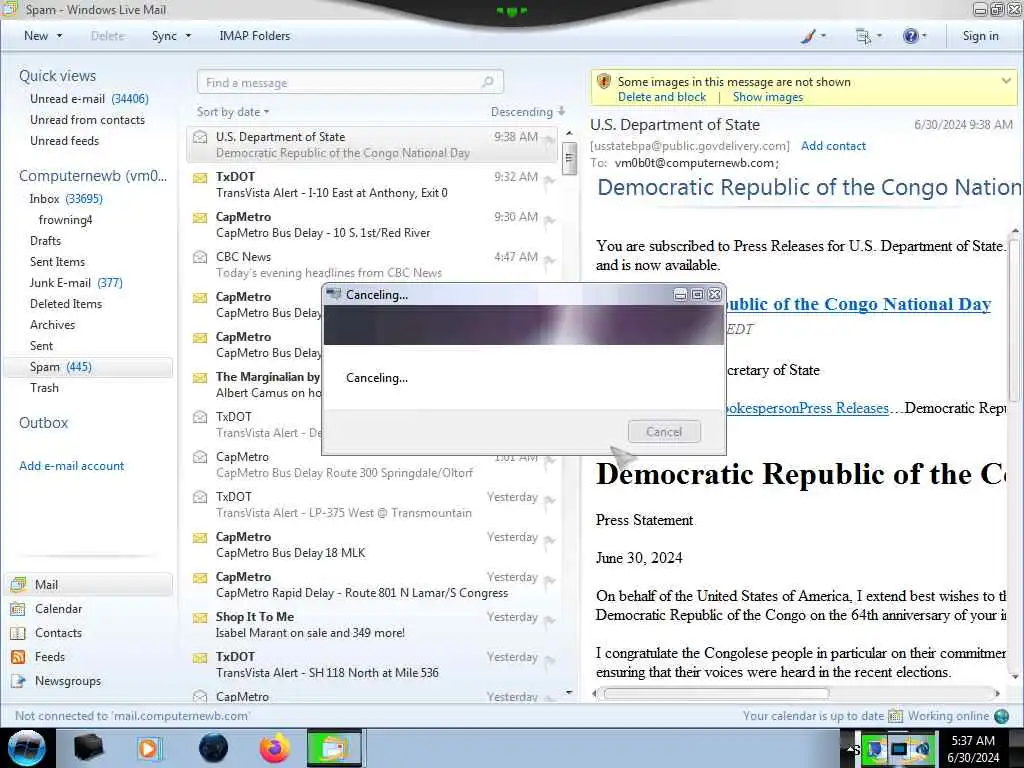Collapse the image warning bar chevron

pyautogui.click(x=1006, y=81)
